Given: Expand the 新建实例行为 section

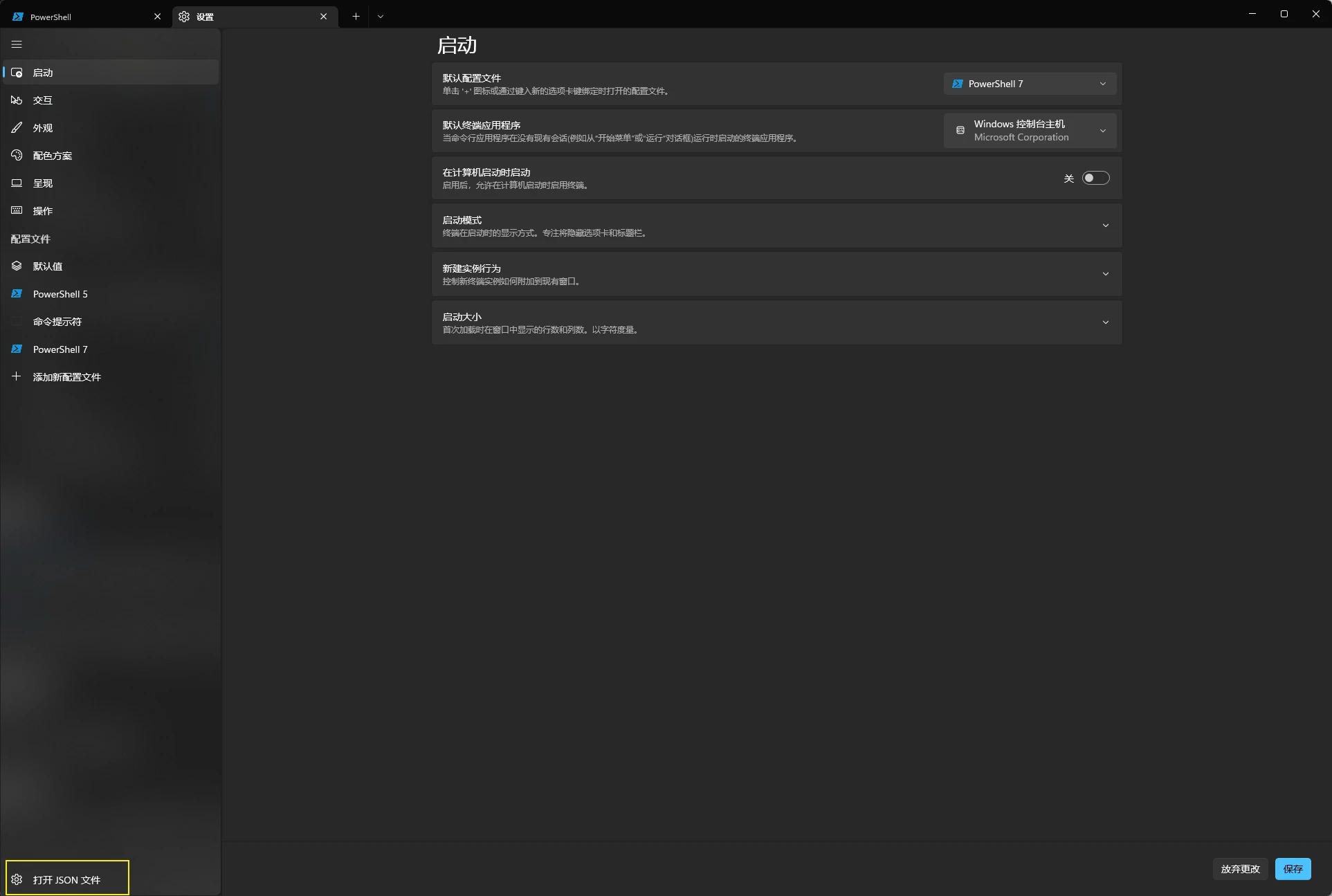Looking at the screenshot, I should point(1105,274).
